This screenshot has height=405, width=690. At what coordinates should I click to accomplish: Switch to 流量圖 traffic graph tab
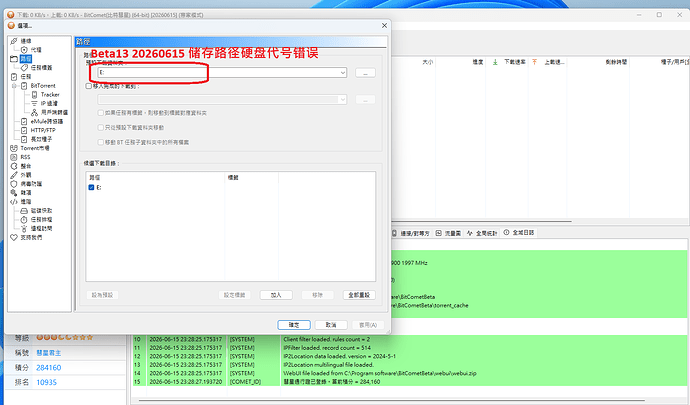click(x=448, y=233)
